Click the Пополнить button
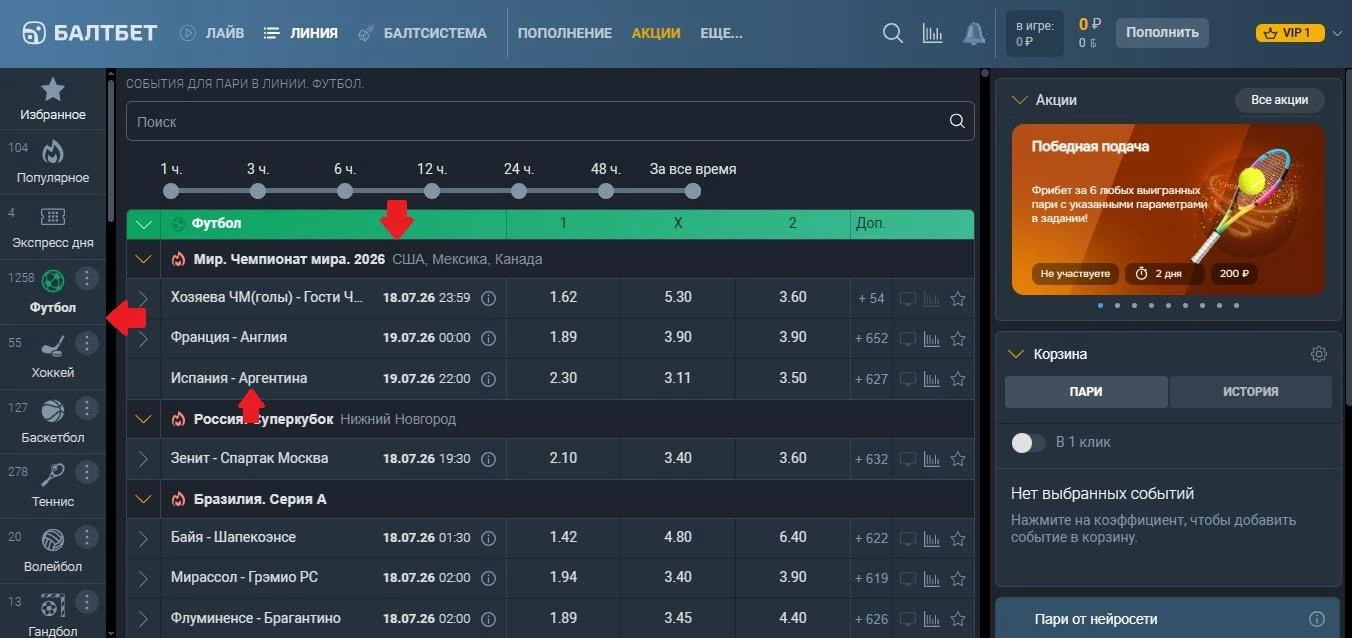The height and width of the screenshot is (638, 1352). tap(1162, 33)
